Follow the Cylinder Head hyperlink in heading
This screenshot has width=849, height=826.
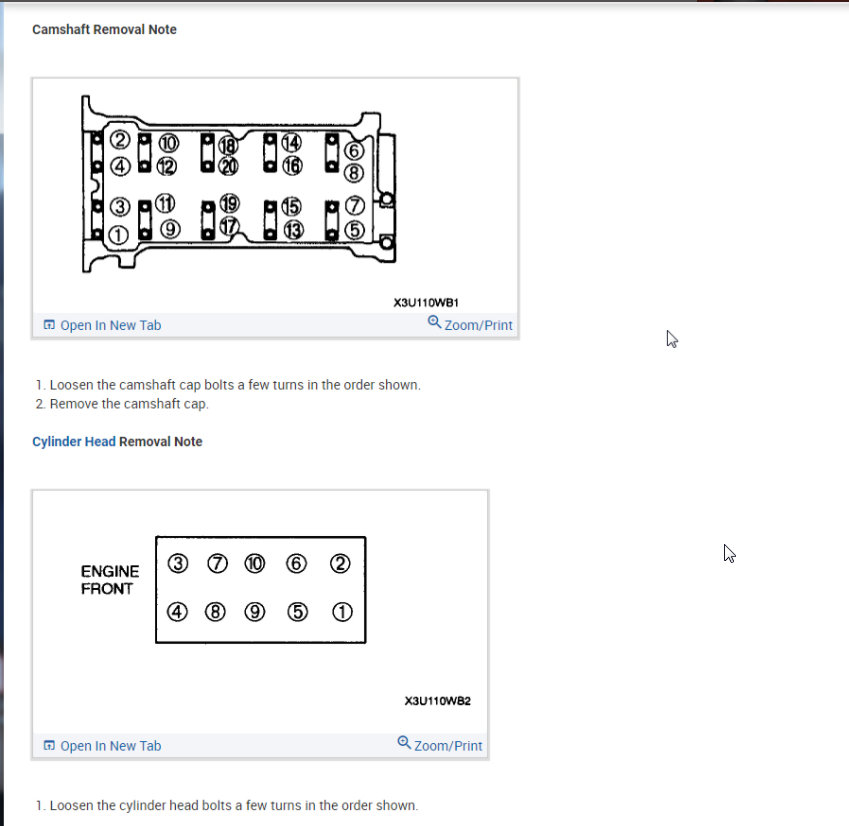point(74,442)
